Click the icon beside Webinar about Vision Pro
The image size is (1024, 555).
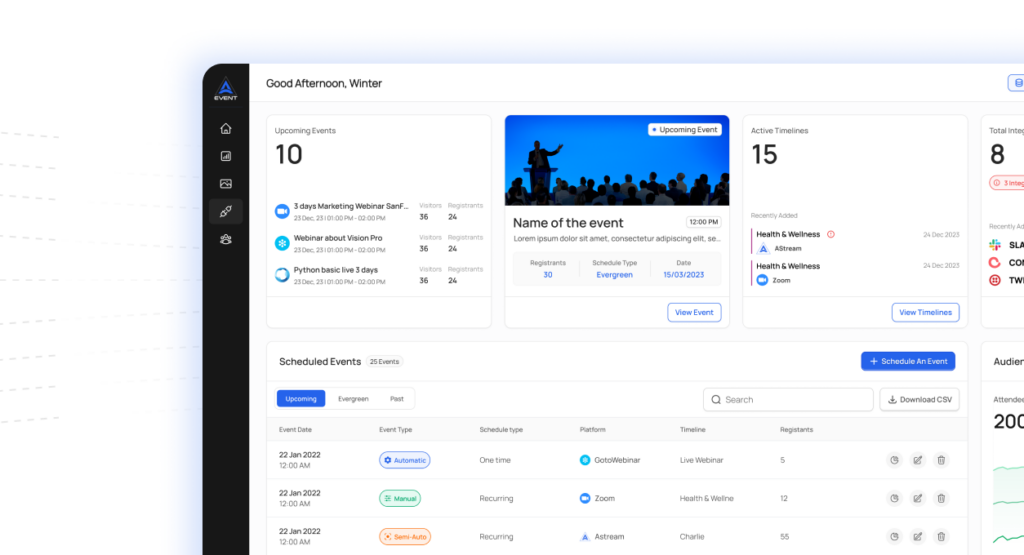[282, 243]
